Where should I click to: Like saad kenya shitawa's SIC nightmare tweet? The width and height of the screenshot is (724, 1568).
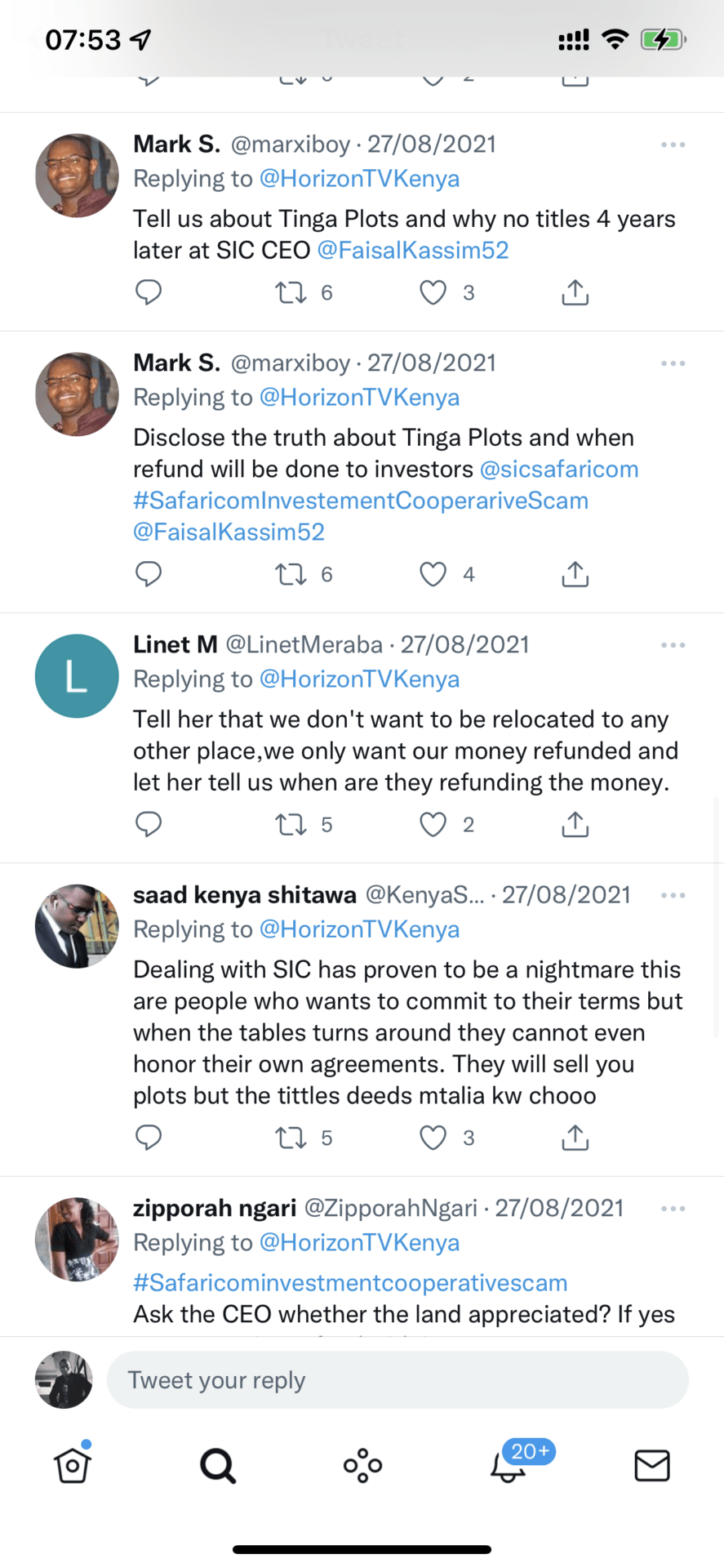point(433,1138)
